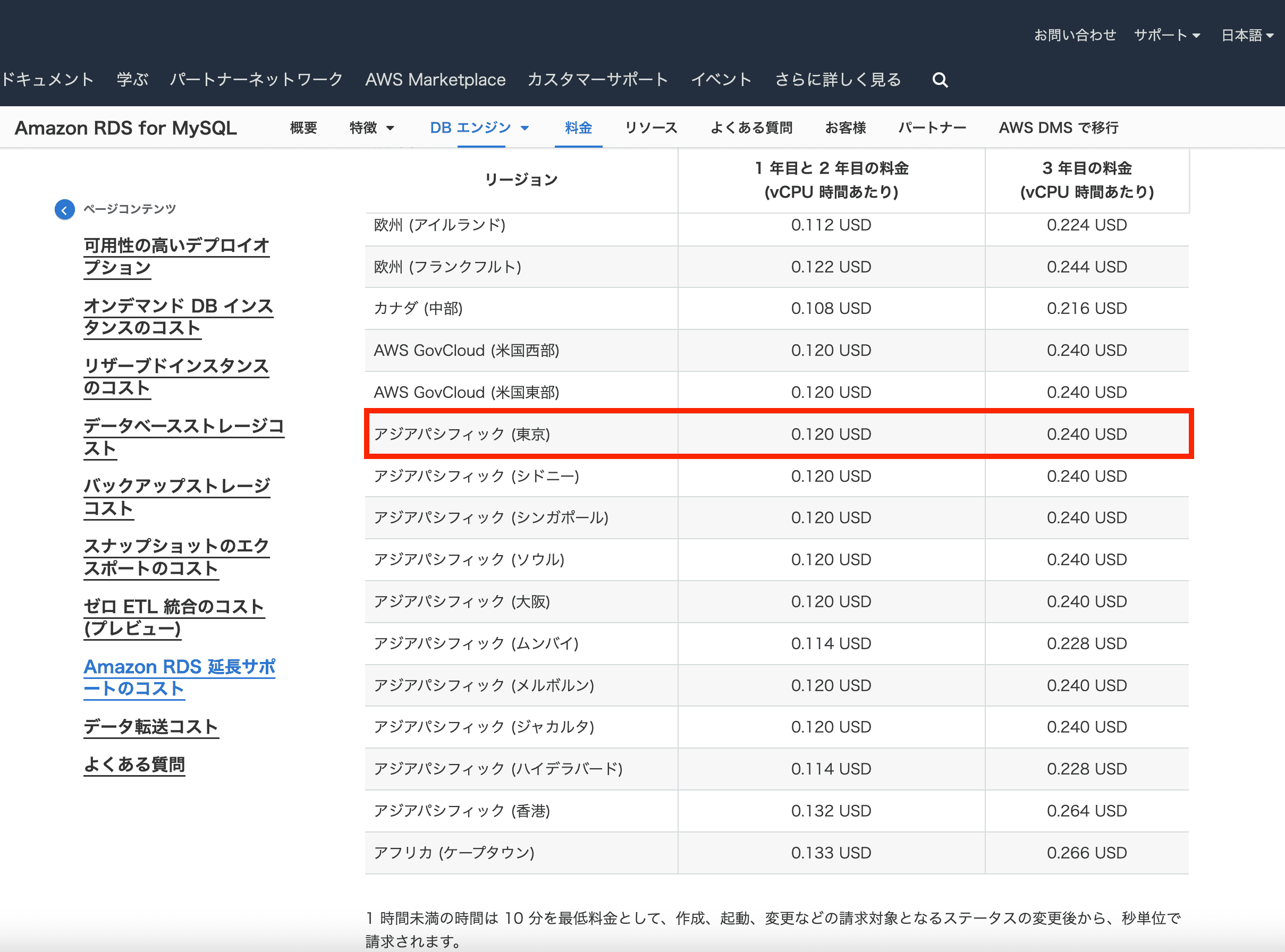1285x952 pixels.
Task: Select the アジアパシフィック (東京) row label
Action: 462,434
